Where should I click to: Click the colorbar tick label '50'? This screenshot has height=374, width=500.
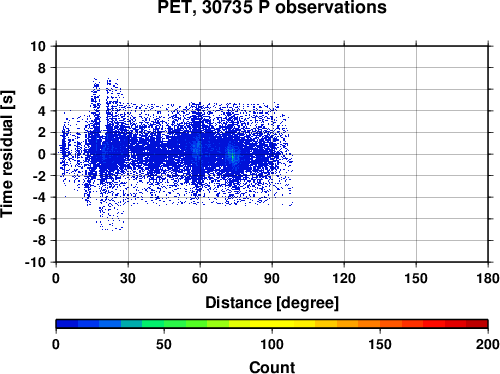(164, 344)
